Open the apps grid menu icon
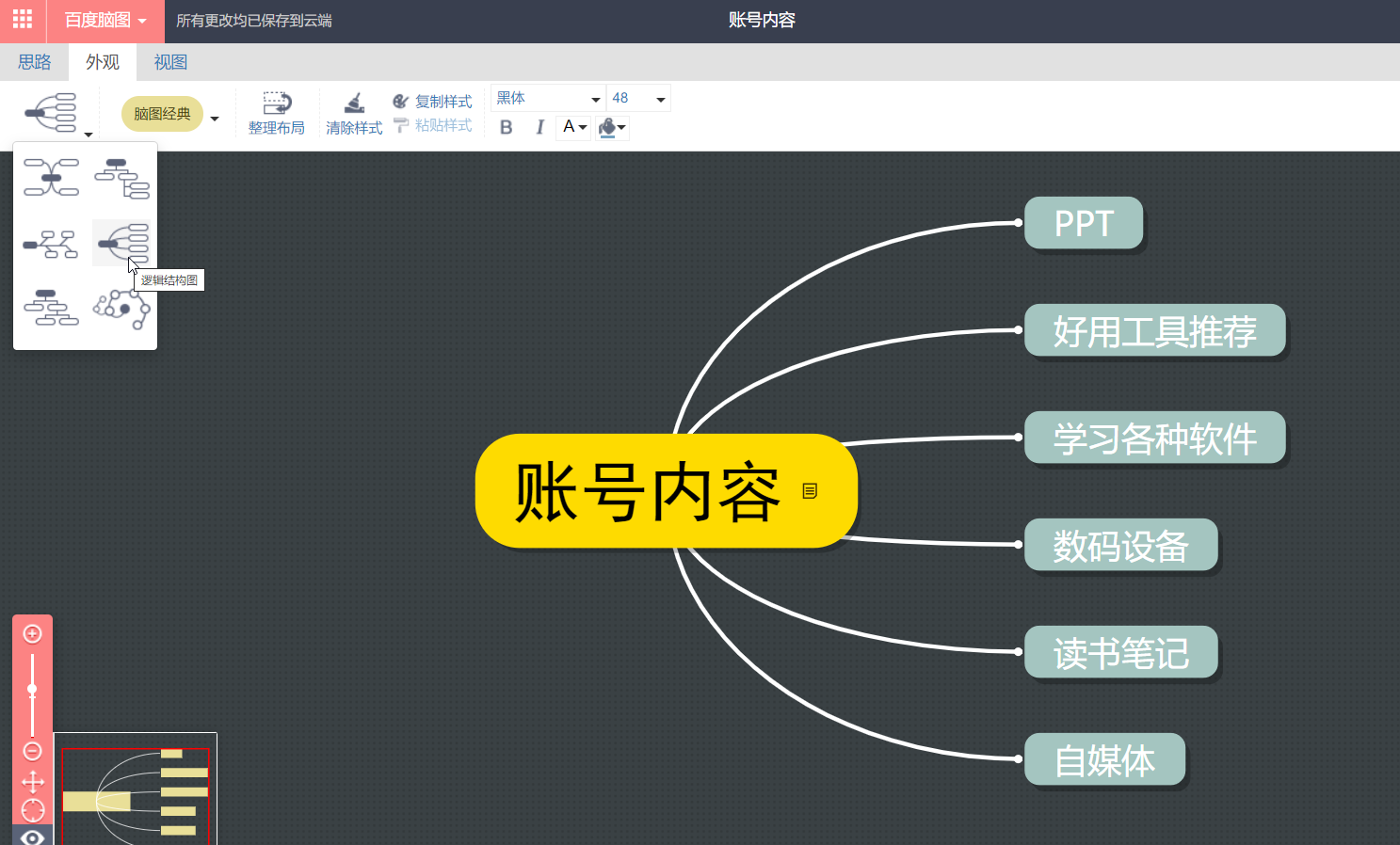 point(23,19)
